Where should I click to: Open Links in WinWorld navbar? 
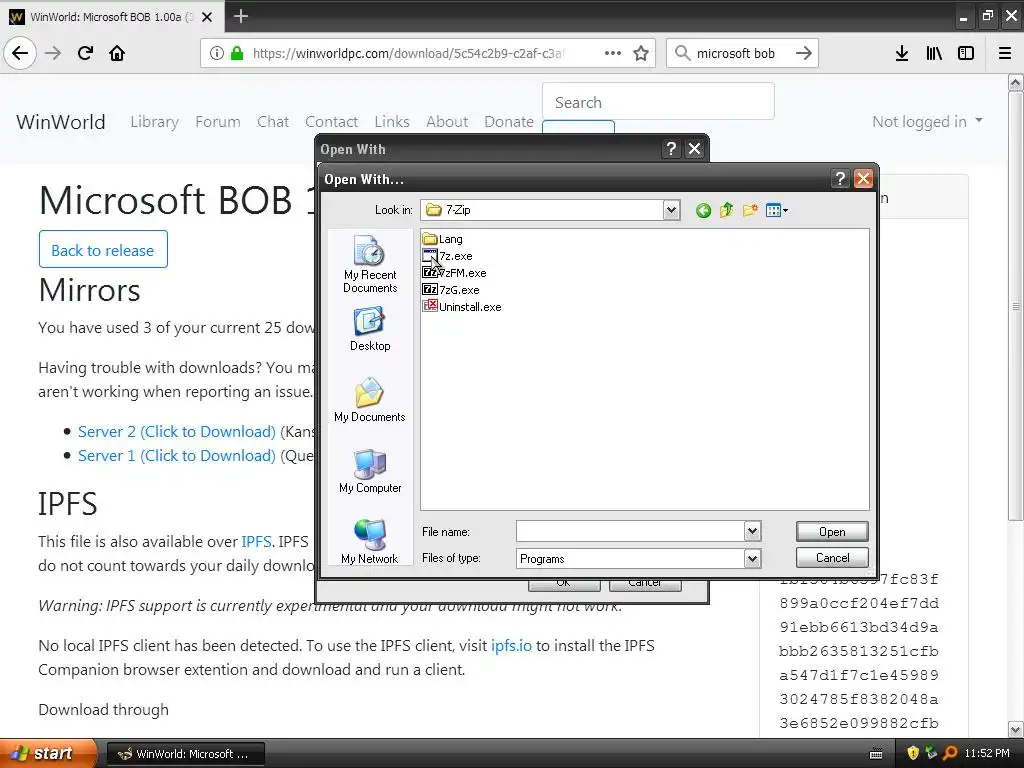point(392,121)
